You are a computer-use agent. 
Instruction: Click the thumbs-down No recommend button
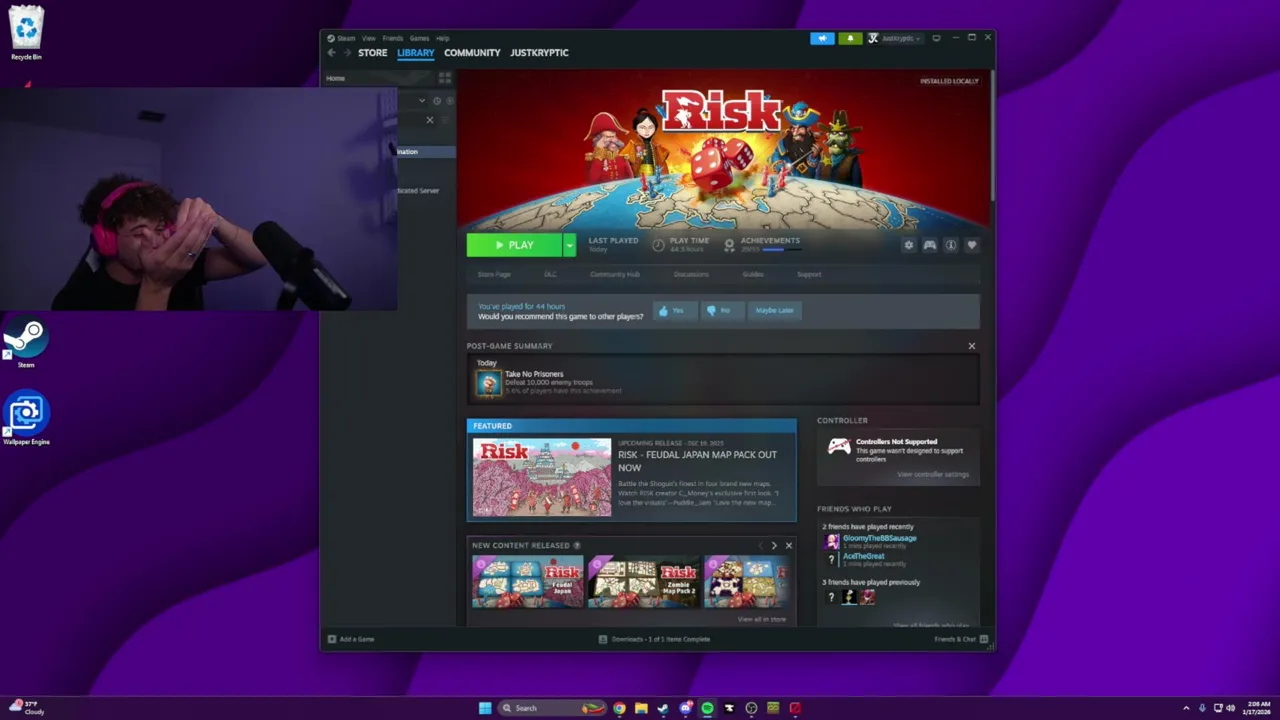pos(721,310)
